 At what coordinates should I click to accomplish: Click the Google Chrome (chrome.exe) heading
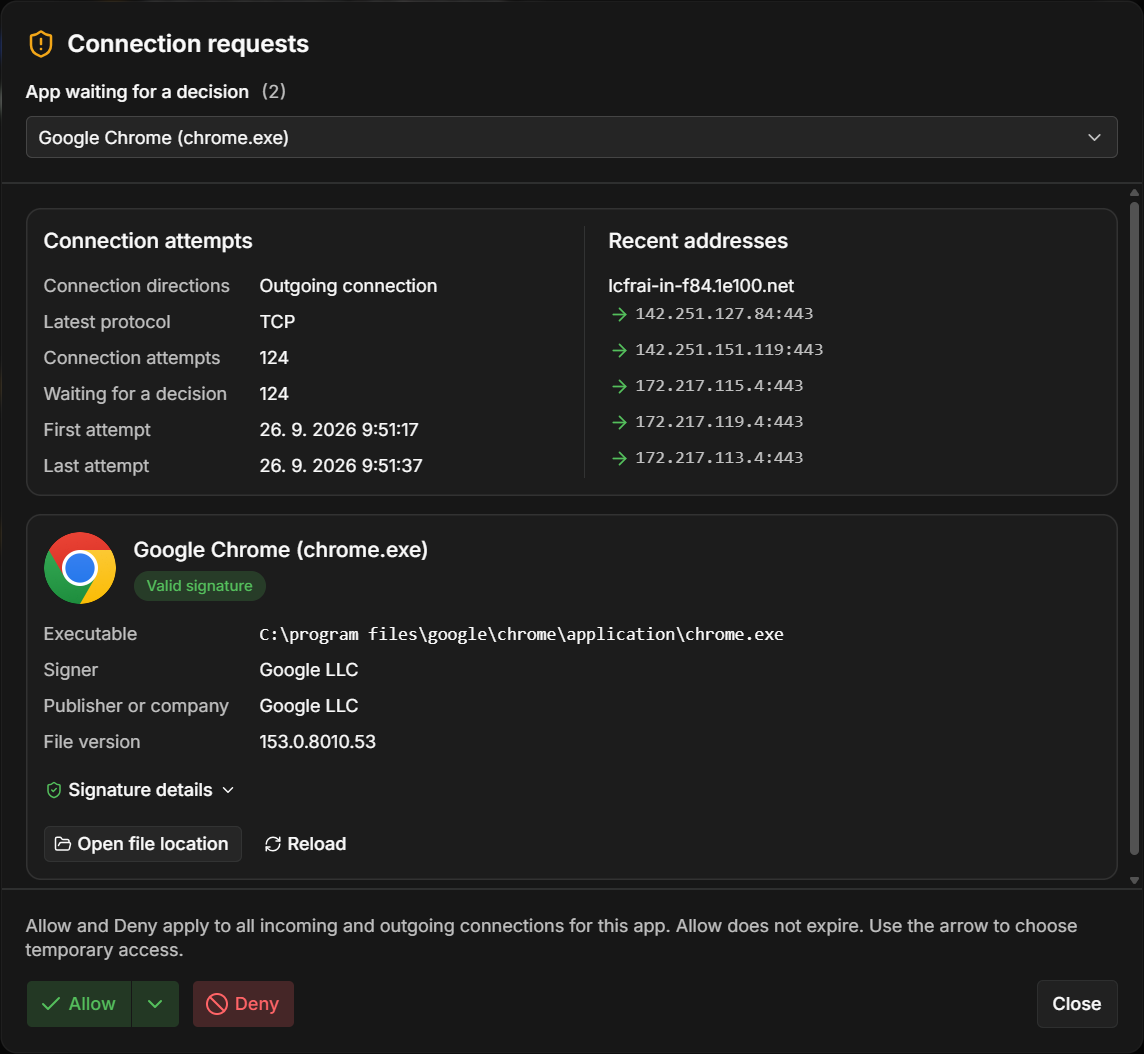(280, 549)
